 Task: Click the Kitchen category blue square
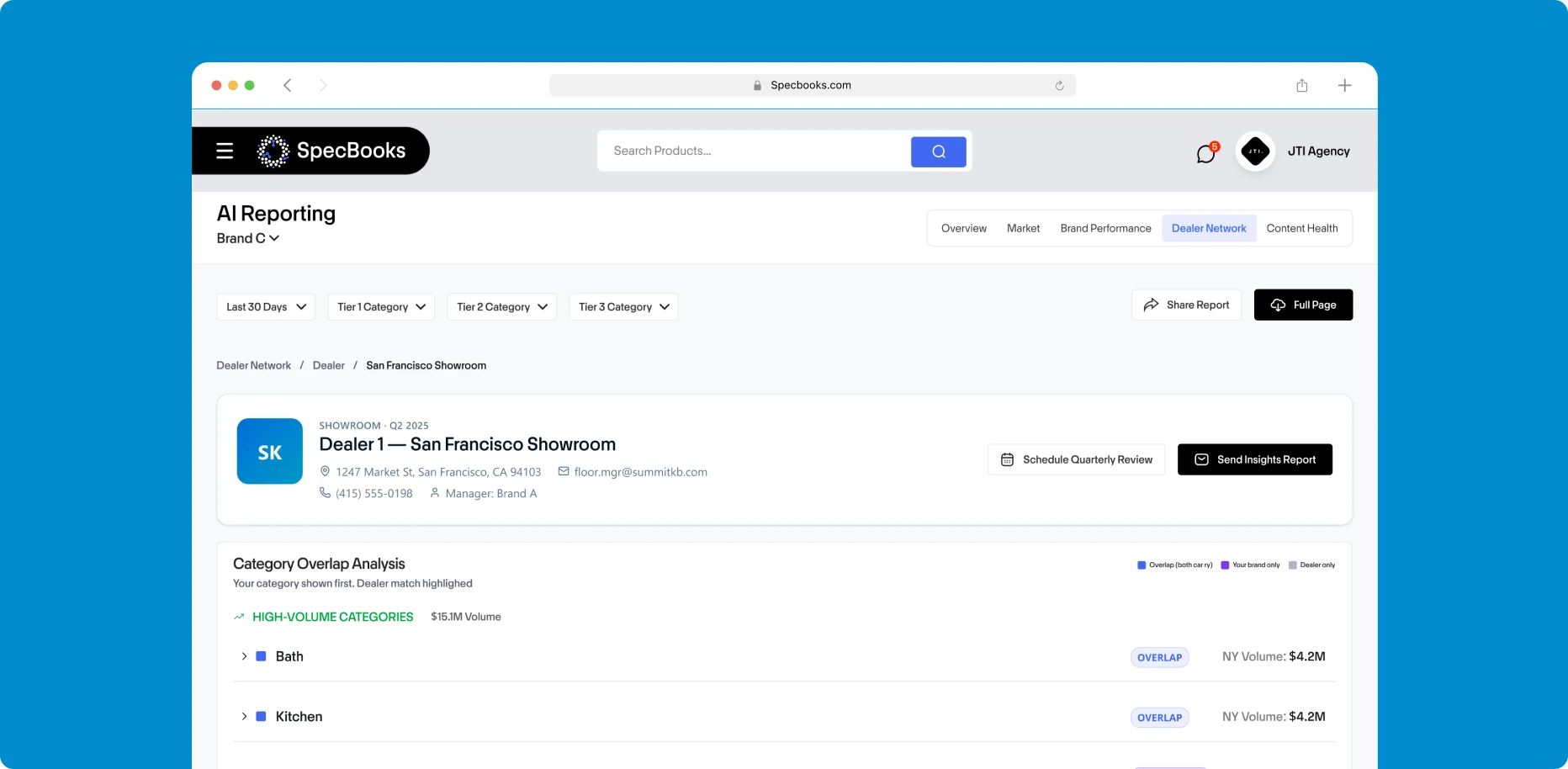261,717
